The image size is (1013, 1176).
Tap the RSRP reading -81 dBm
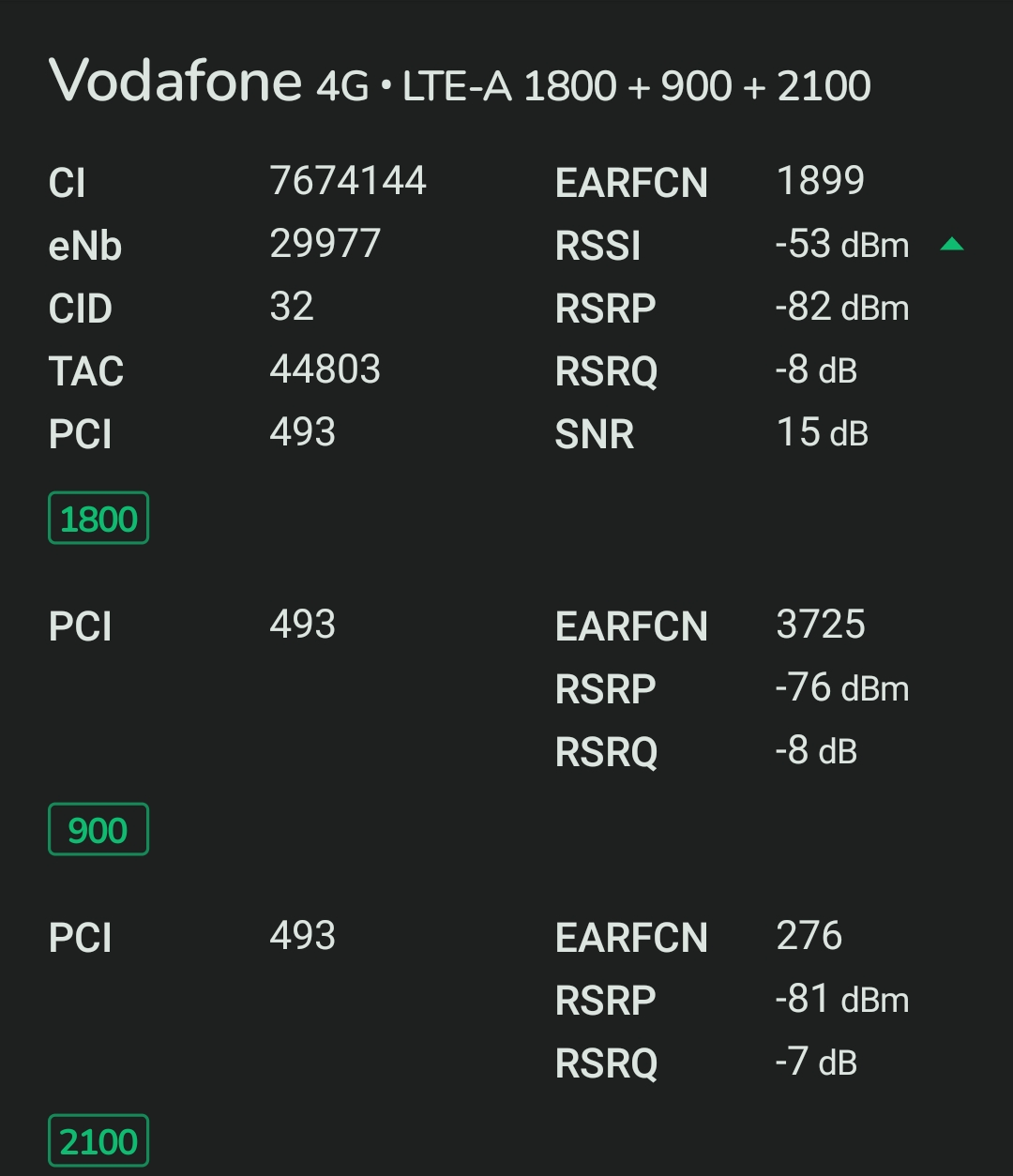tap(842, 999)
